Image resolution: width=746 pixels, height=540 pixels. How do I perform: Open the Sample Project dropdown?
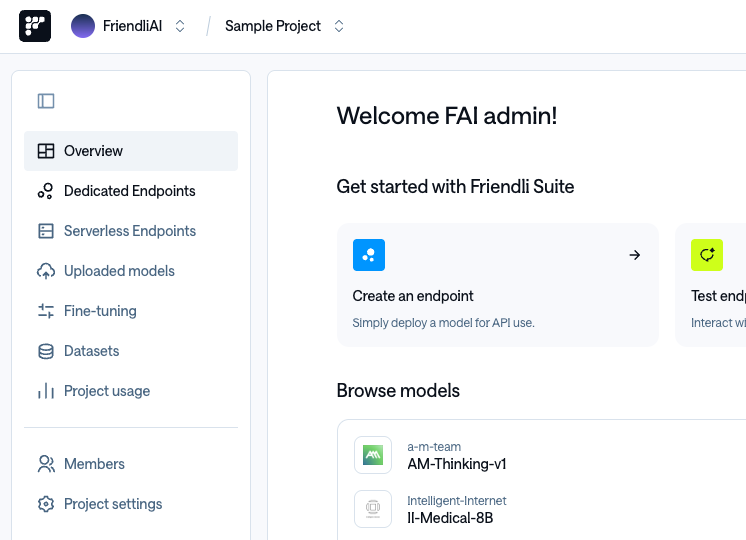[x=339, y=26]
